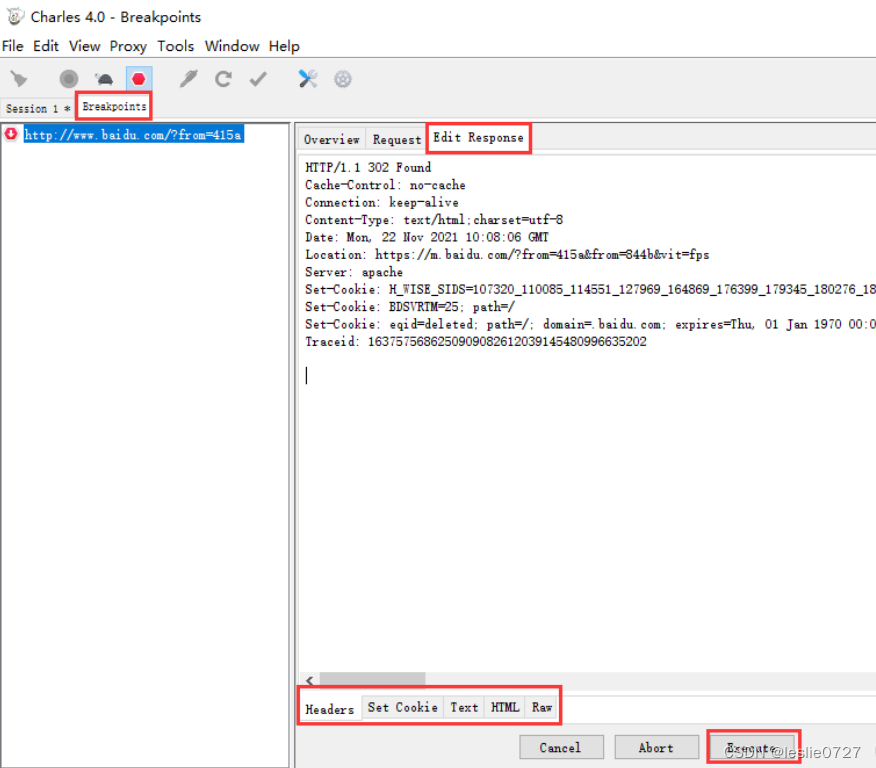
Task: Validate the request with the checkmark icon
Action: [257, 78]
